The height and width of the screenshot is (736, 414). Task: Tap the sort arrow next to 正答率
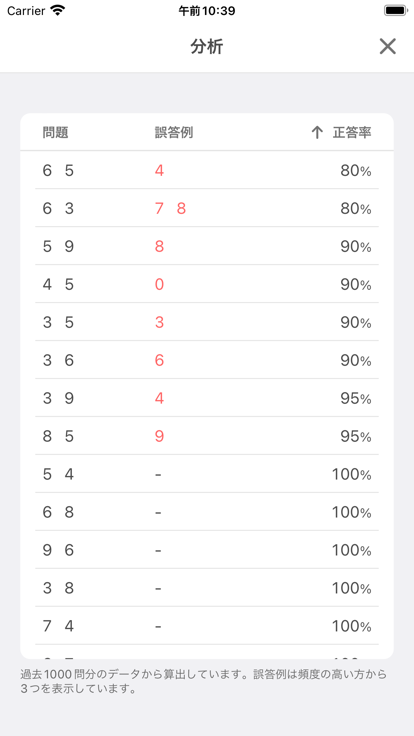click(317, 133)
